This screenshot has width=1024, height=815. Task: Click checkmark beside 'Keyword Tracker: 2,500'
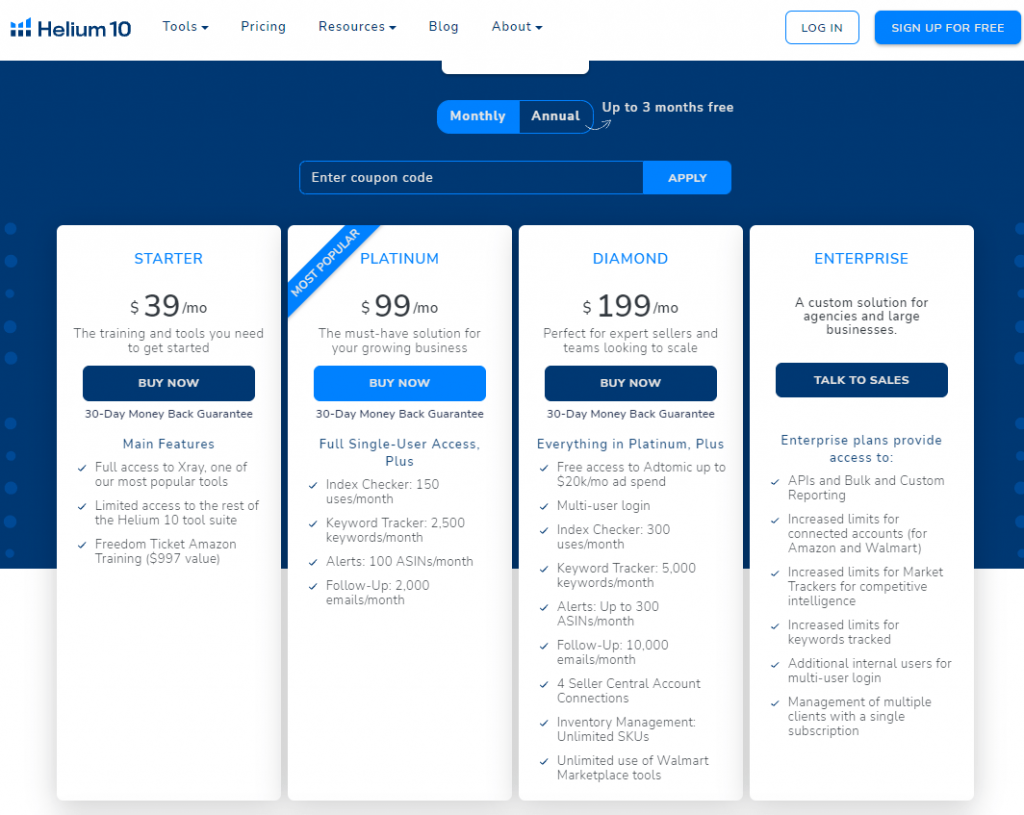pyautogui.click(x=313, y=524)
